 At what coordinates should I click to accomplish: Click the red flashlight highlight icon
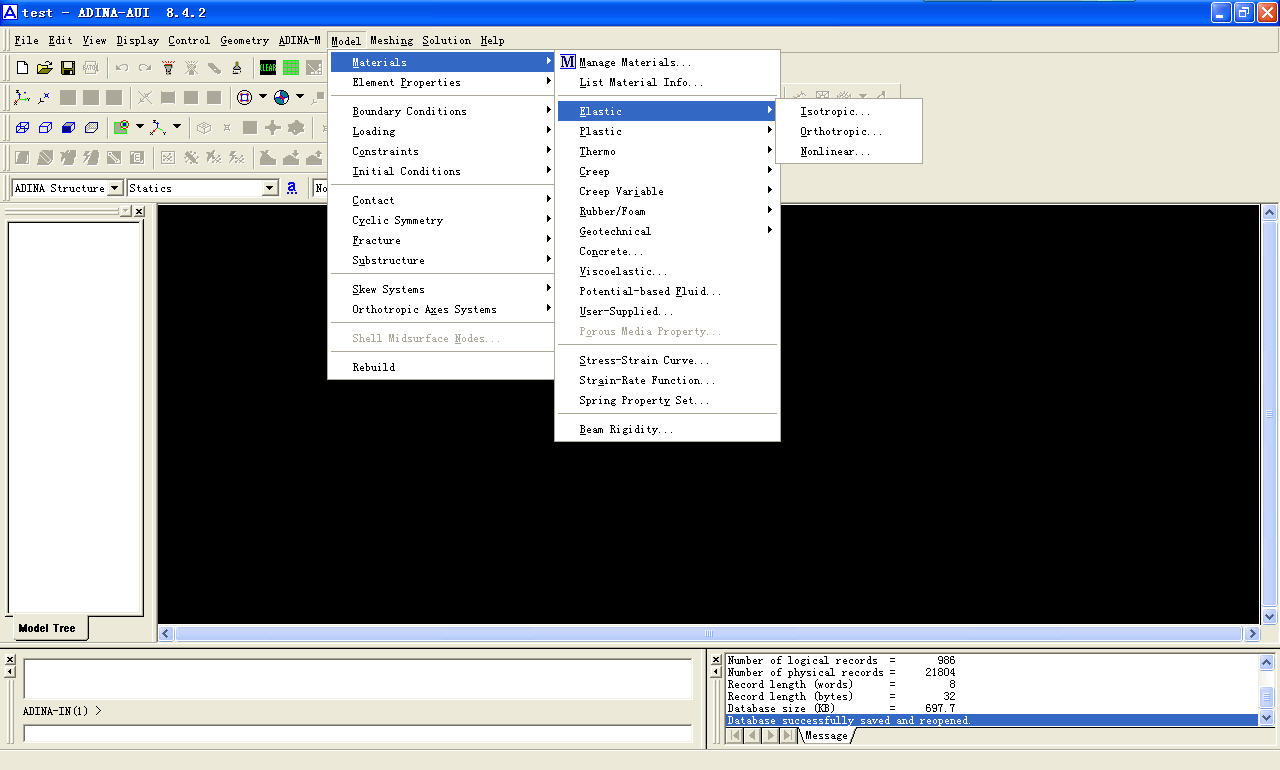[x=168, y=68]
